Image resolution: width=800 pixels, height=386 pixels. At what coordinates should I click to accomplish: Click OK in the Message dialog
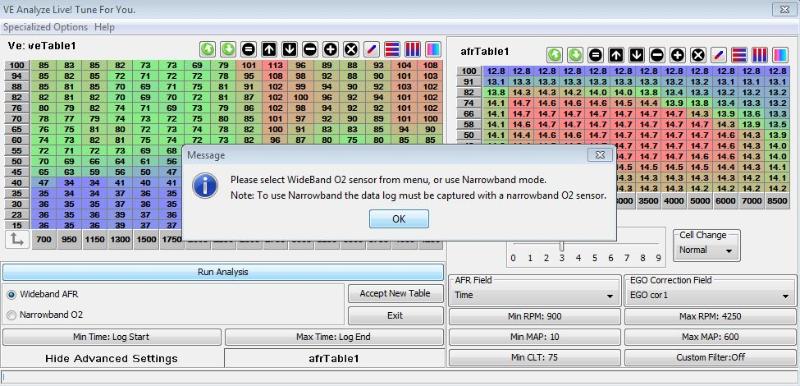[x=399, y=219]
